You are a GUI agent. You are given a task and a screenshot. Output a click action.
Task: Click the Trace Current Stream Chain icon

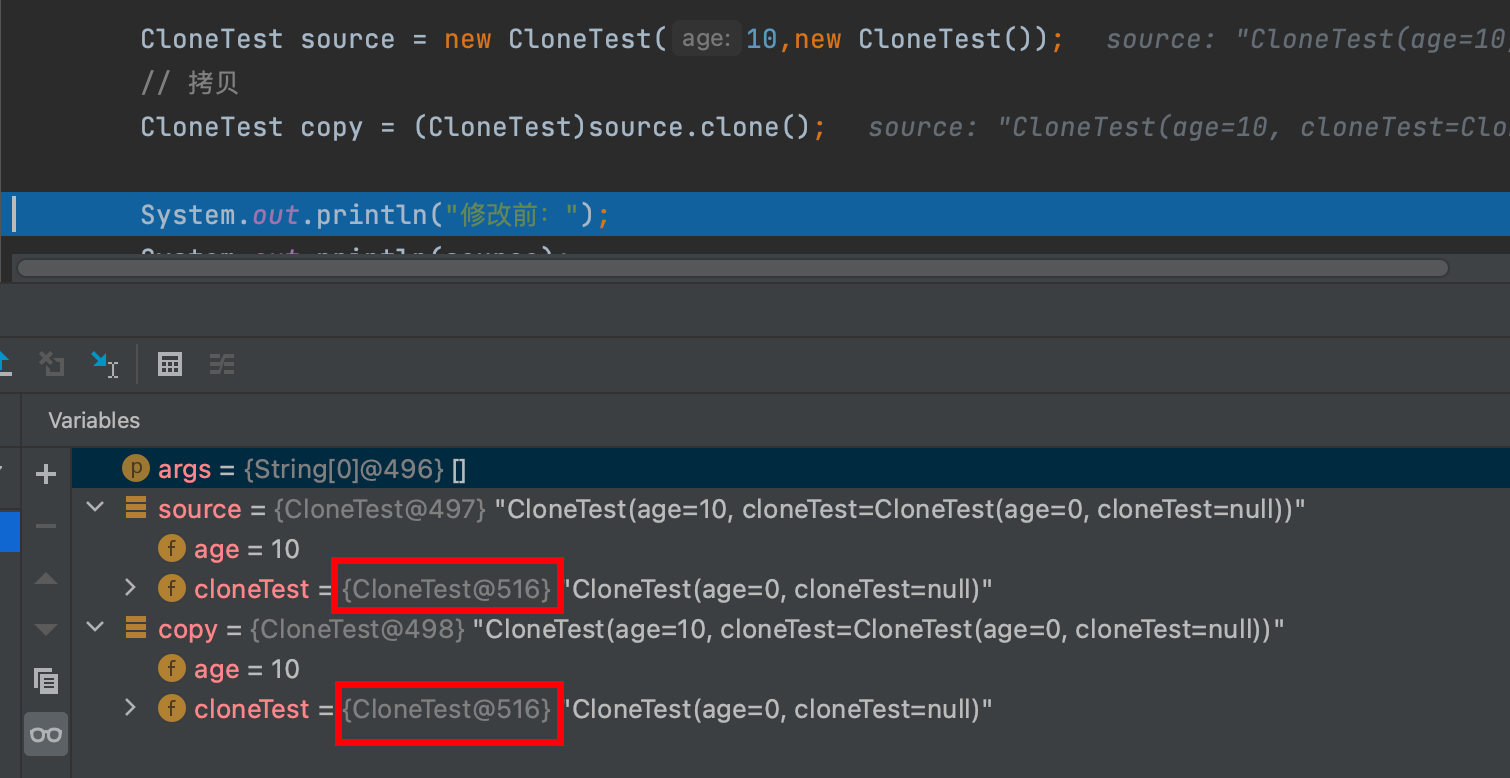(222, 365)
